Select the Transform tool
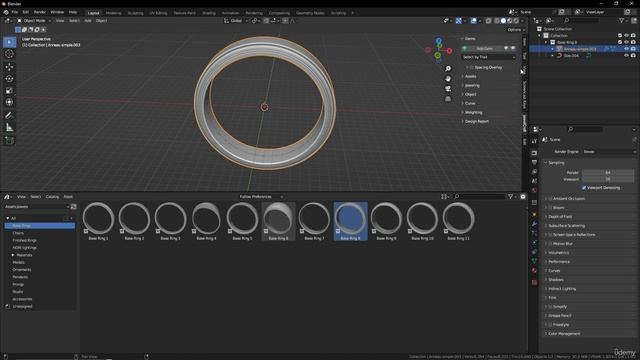The height and width of the screenshot is (360, 640). click(x=9, y=102)
